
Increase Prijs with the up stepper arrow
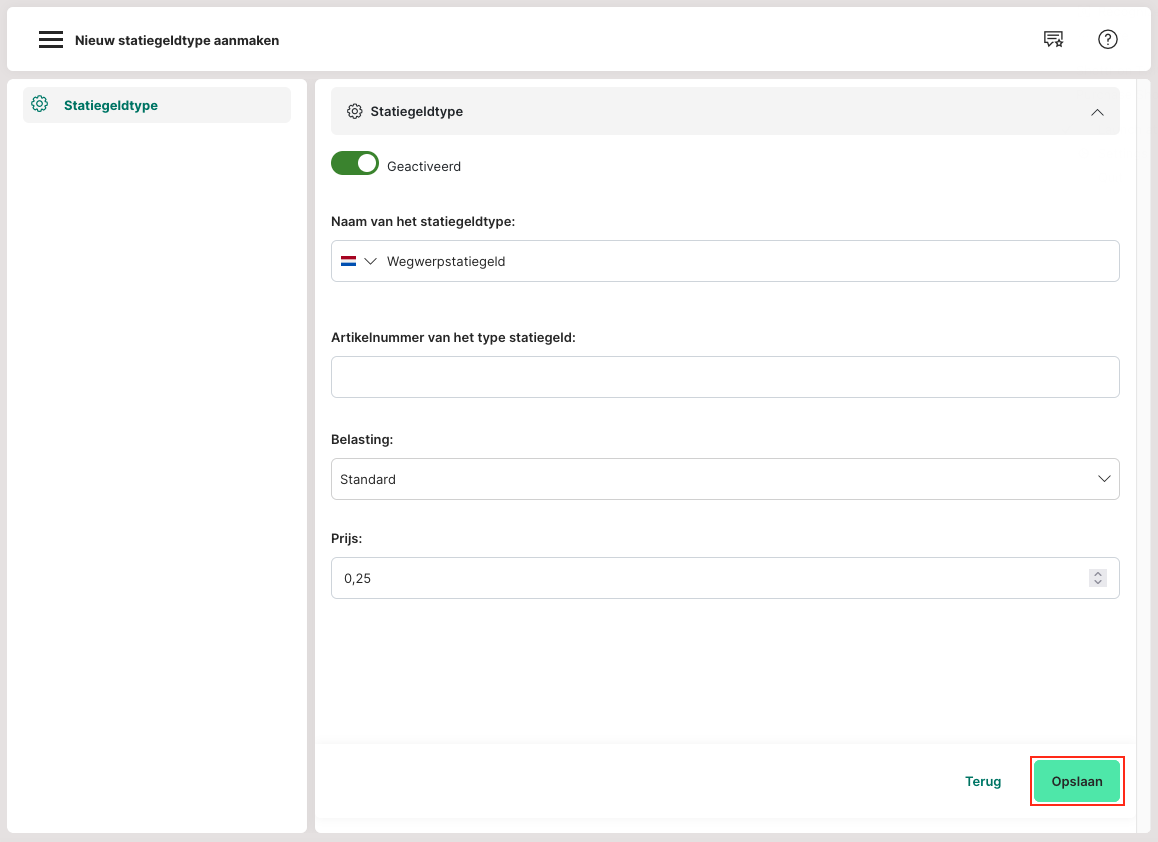(x=1098, y=573)
